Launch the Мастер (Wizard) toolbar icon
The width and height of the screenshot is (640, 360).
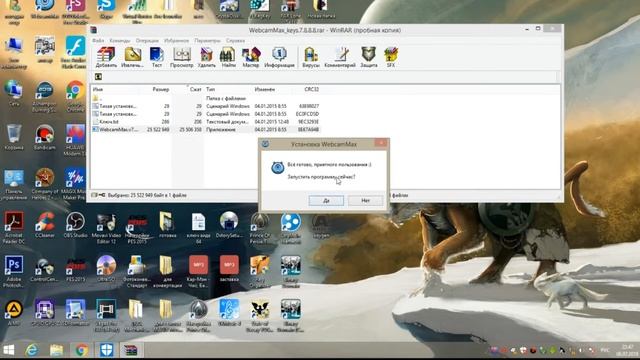251,57
